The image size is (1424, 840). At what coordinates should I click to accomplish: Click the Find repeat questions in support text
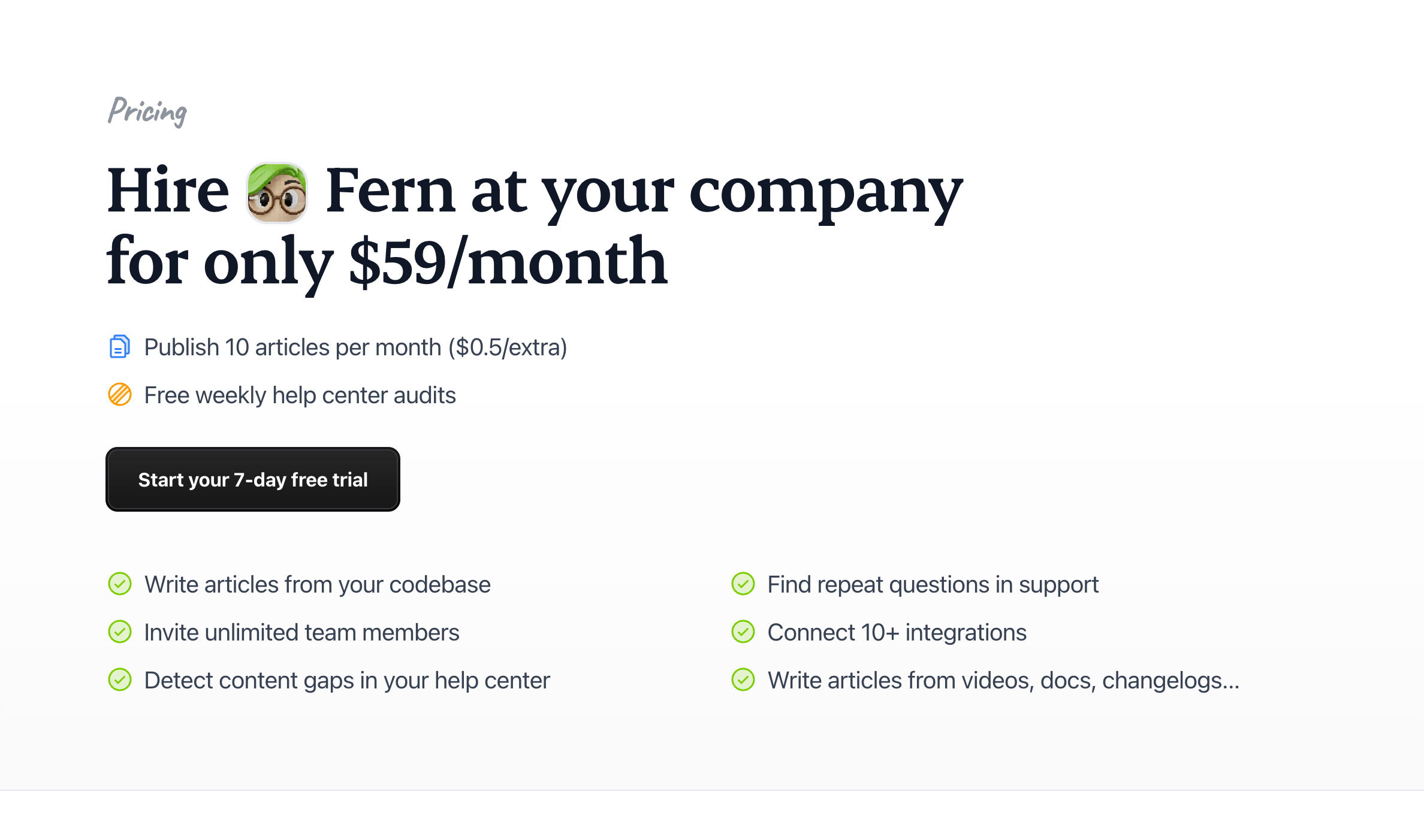933,585
